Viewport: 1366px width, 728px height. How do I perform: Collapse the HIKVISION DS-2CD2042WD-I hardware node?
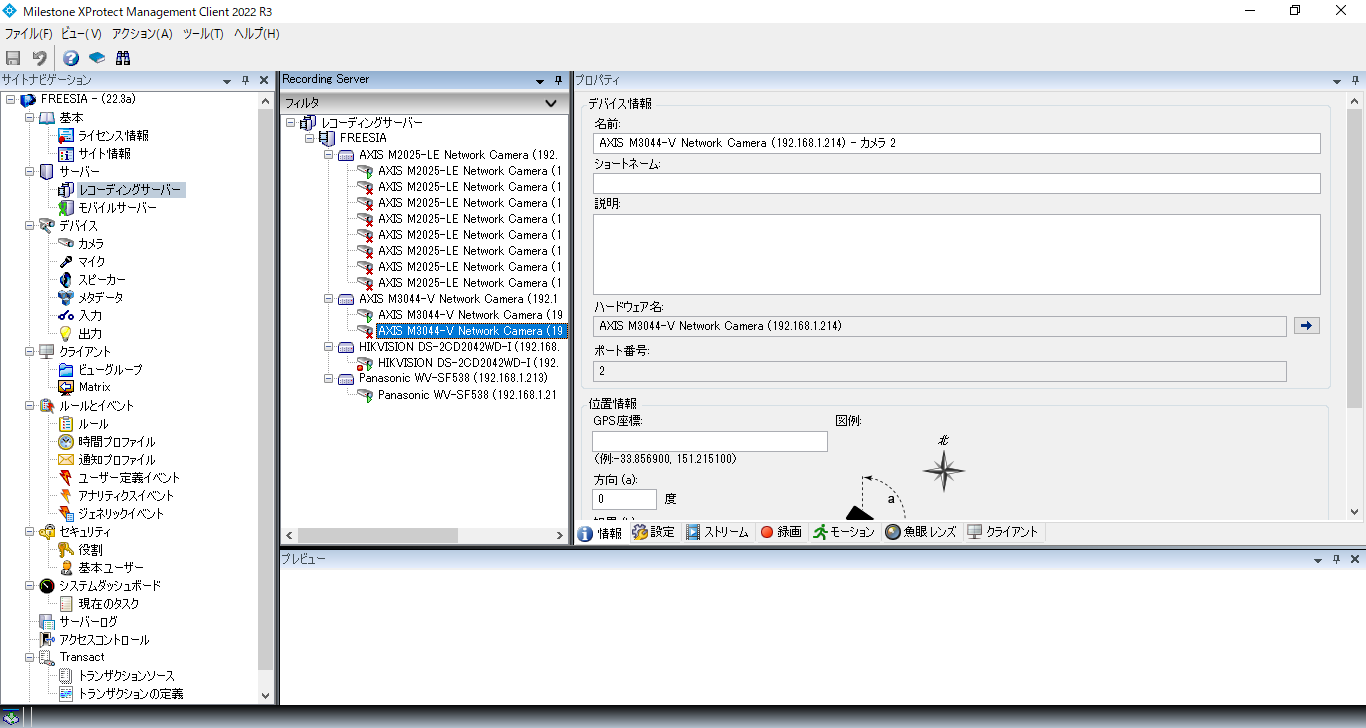[329, 347]
